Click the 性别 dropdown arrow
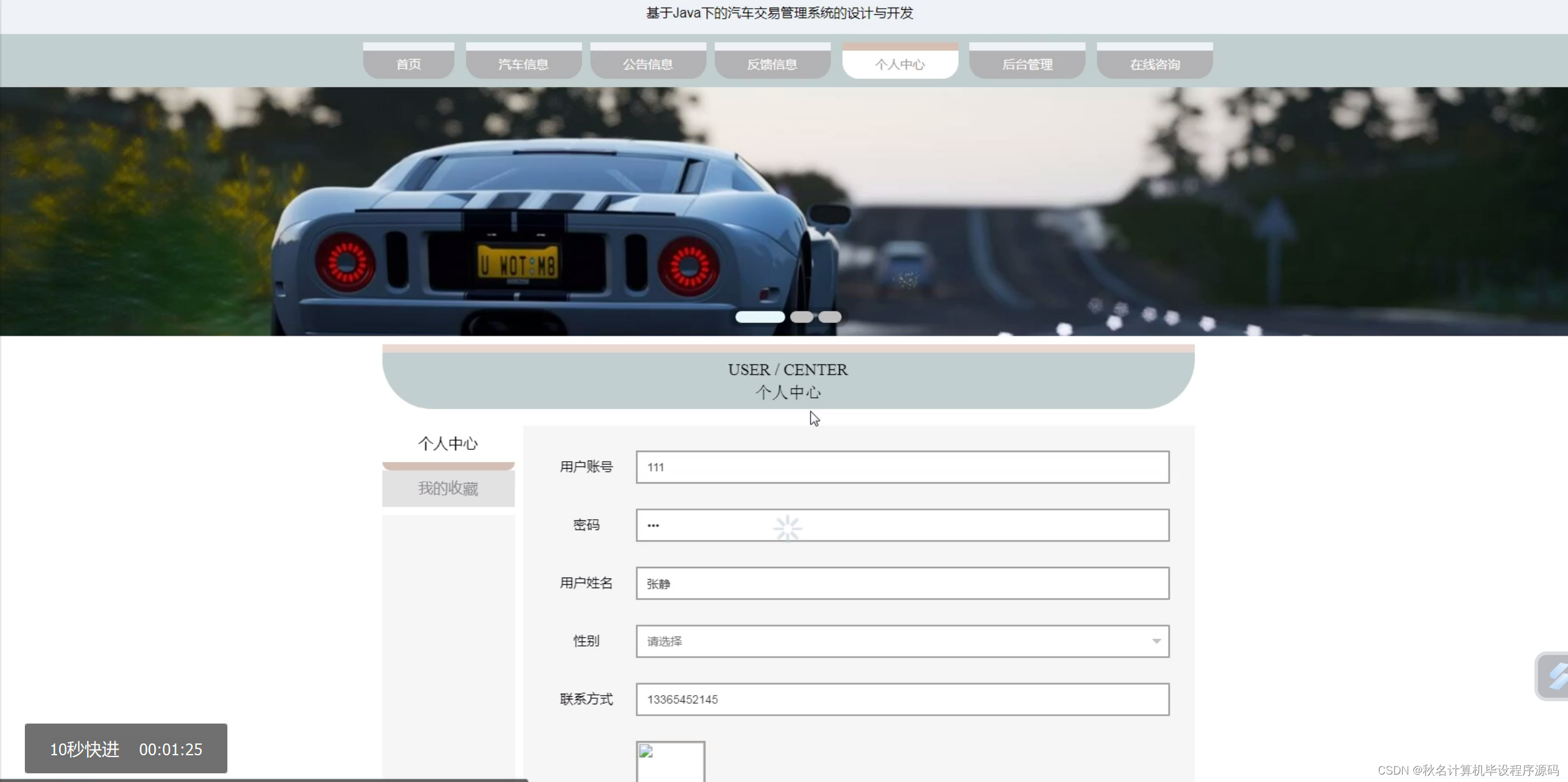 [x=1155, y=641]
